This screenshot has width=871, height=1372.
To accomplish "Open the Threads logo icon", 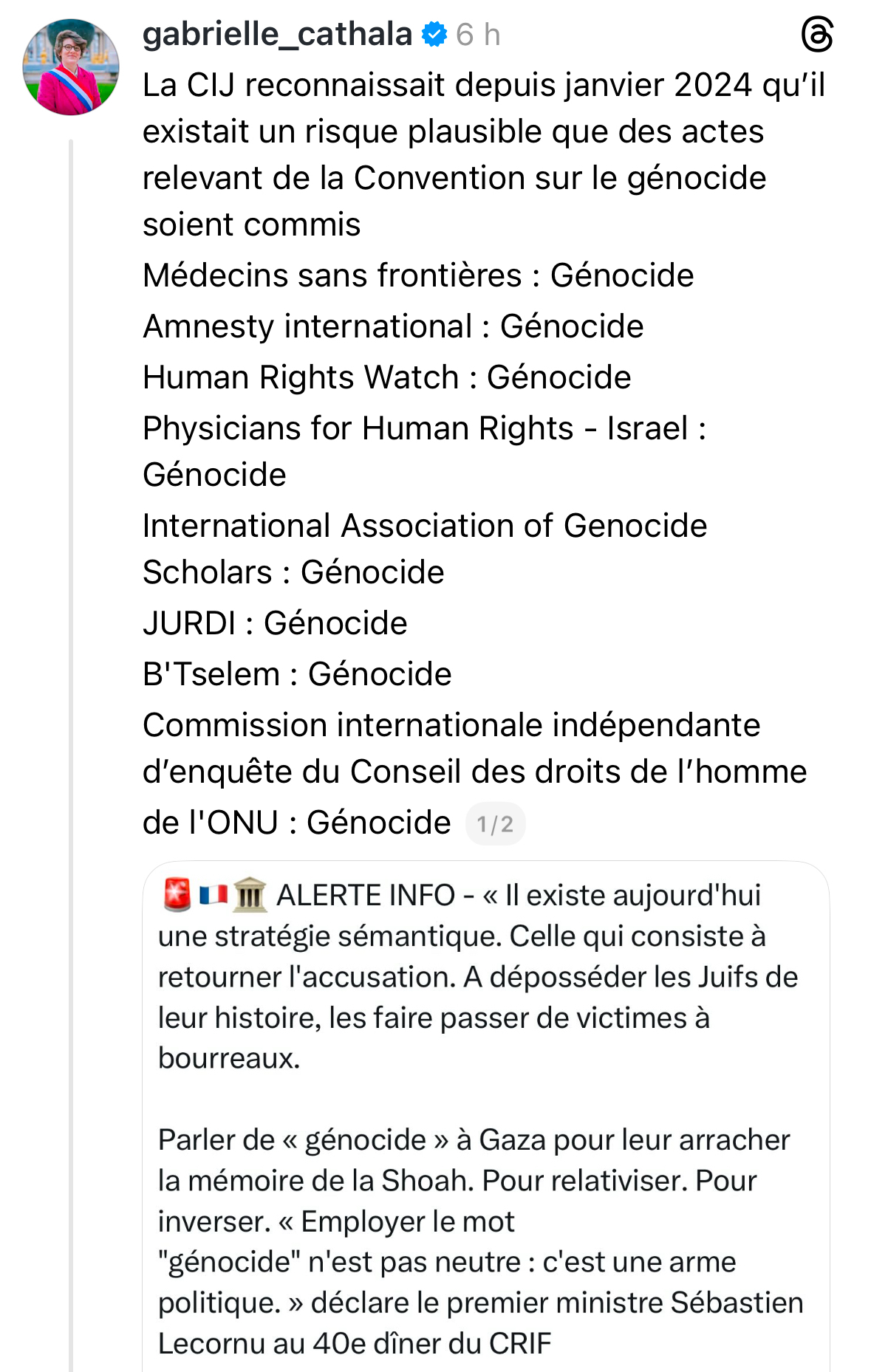I will tap(817, 35).
